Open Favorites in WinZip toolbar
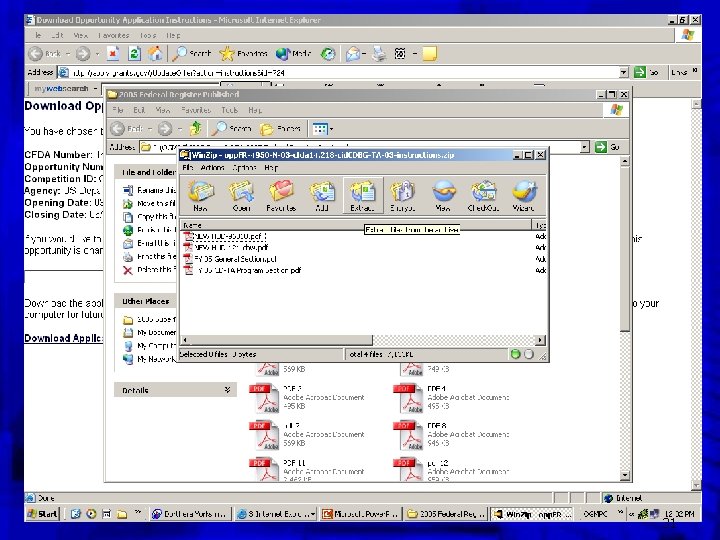Screen dimensions: 720x540 click(x=281, y=195)
